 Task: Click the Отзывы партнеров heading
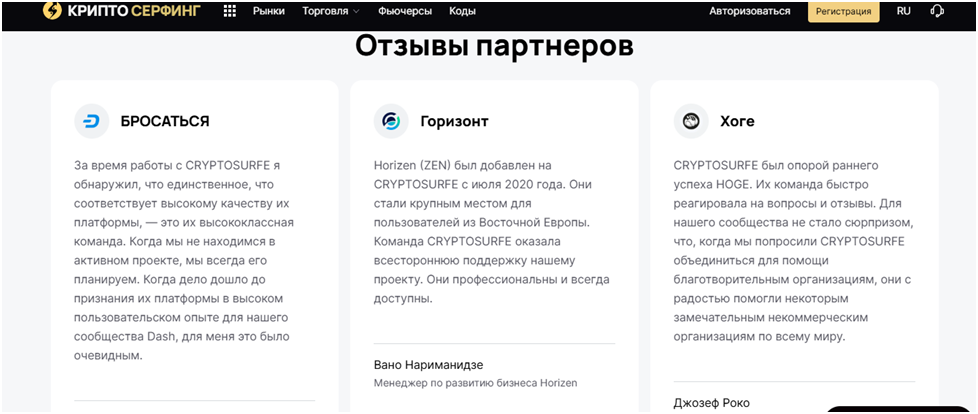(494, 47)
